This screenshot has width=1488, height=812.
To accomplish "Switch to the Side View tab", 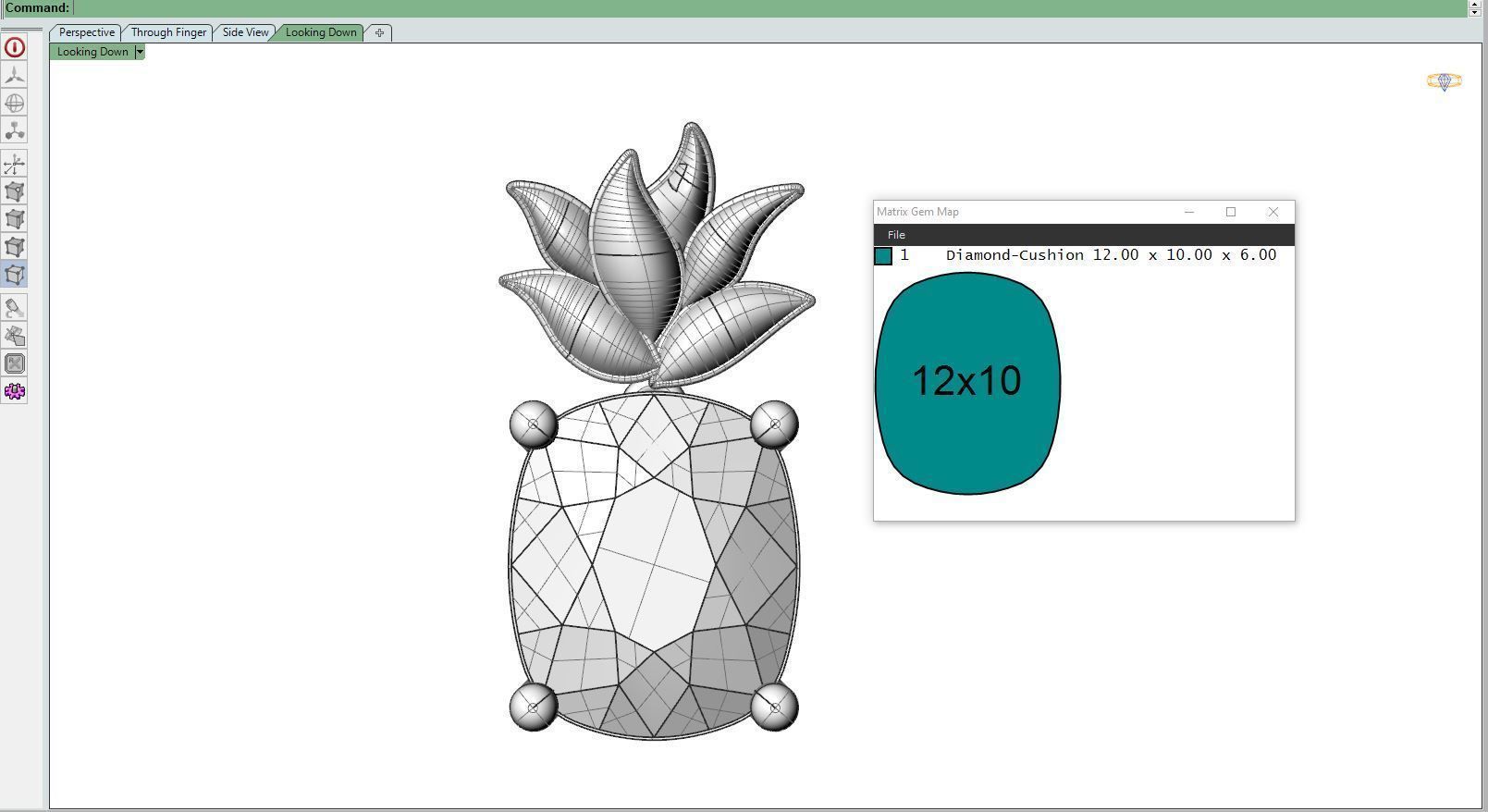I will point(245,32).
